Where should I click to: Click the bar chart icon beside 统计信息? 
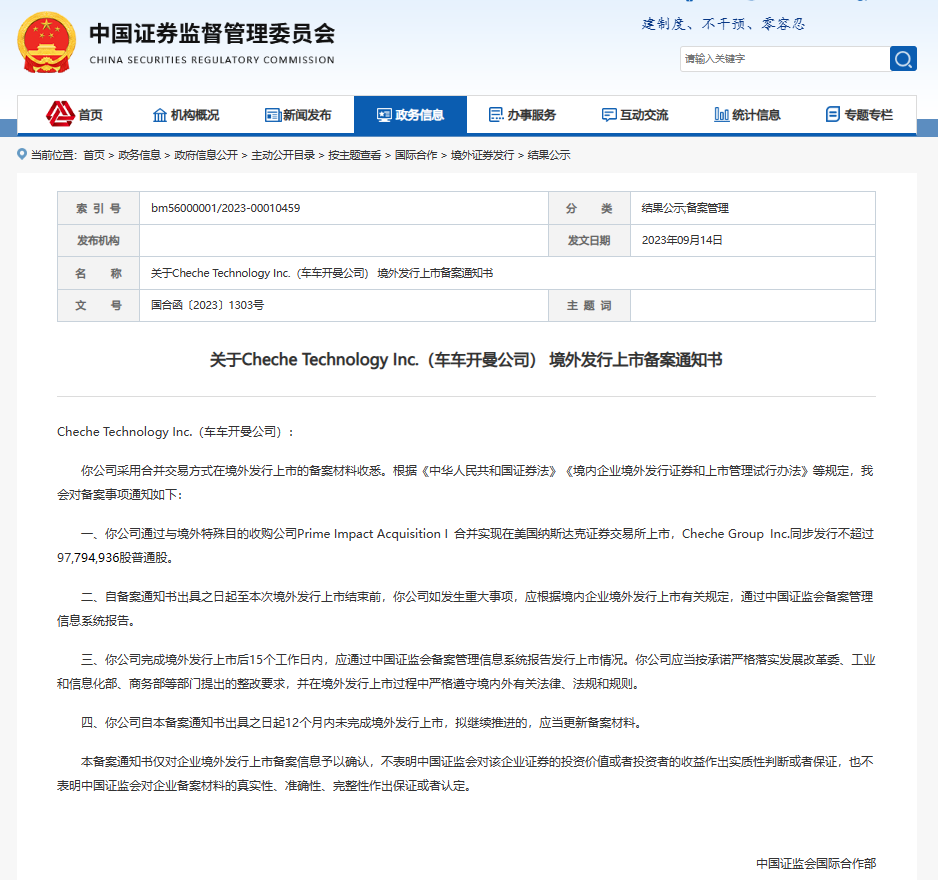click(x=721, y=115)
